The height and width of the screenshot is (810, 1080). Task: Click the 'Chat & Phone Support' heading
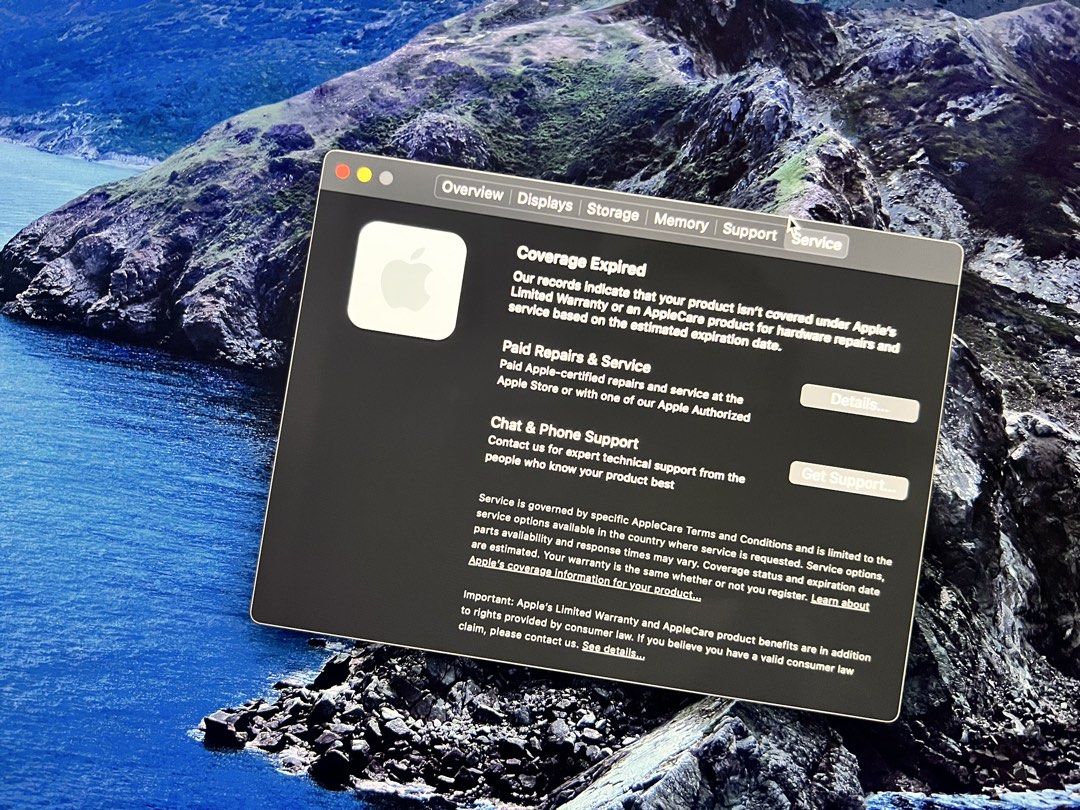[564, 432]
